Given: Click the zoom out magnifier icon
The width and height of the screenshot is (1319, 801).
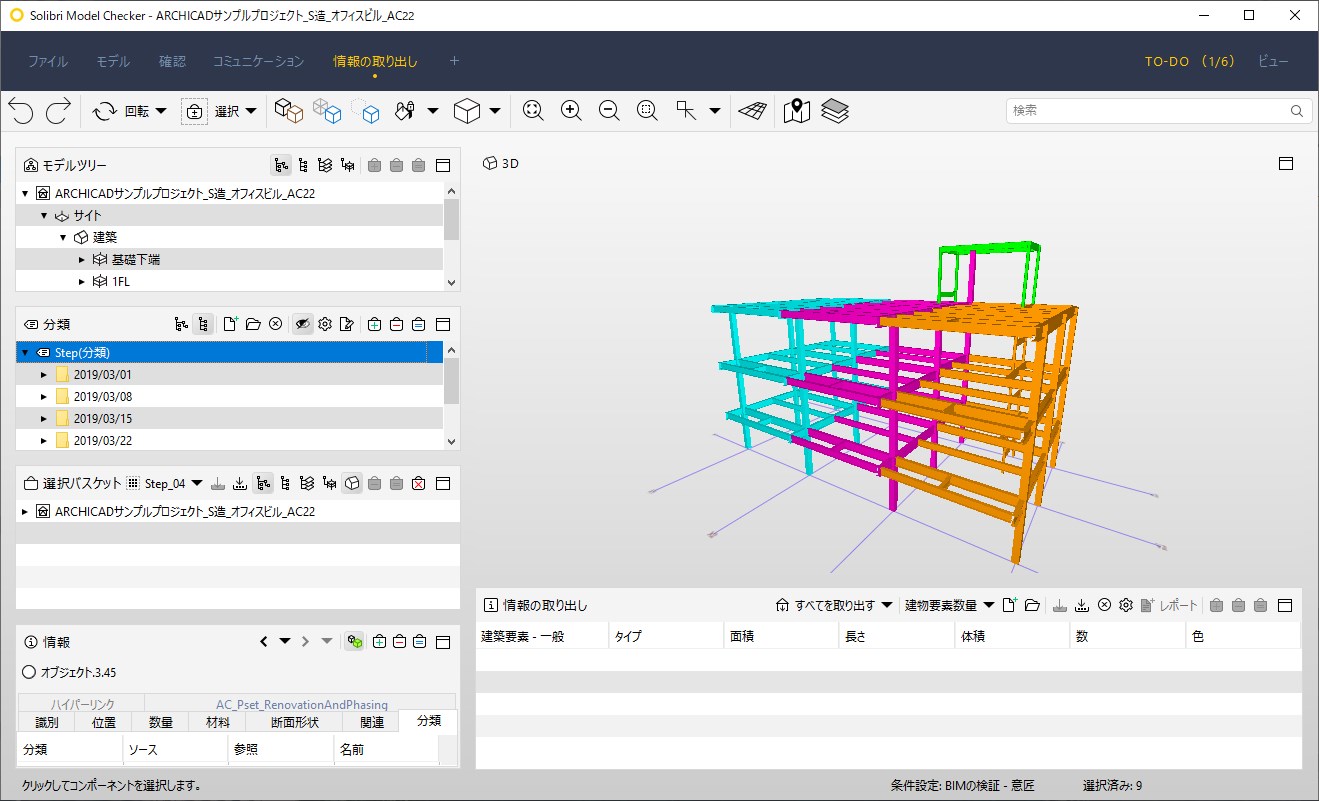Looking at the screenshot, I should [609, 111].
